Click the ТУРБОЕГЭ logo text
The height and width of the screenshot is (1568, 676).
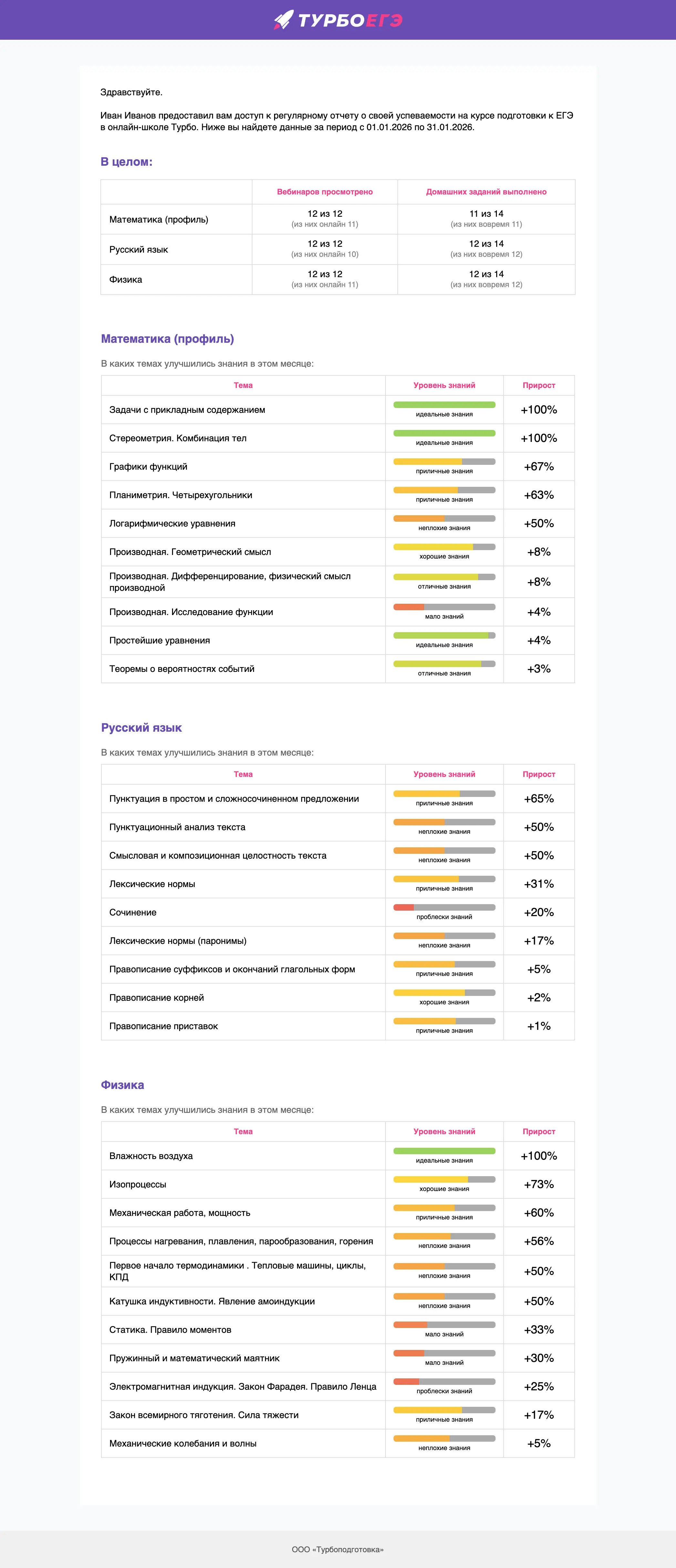pos(350,21)
